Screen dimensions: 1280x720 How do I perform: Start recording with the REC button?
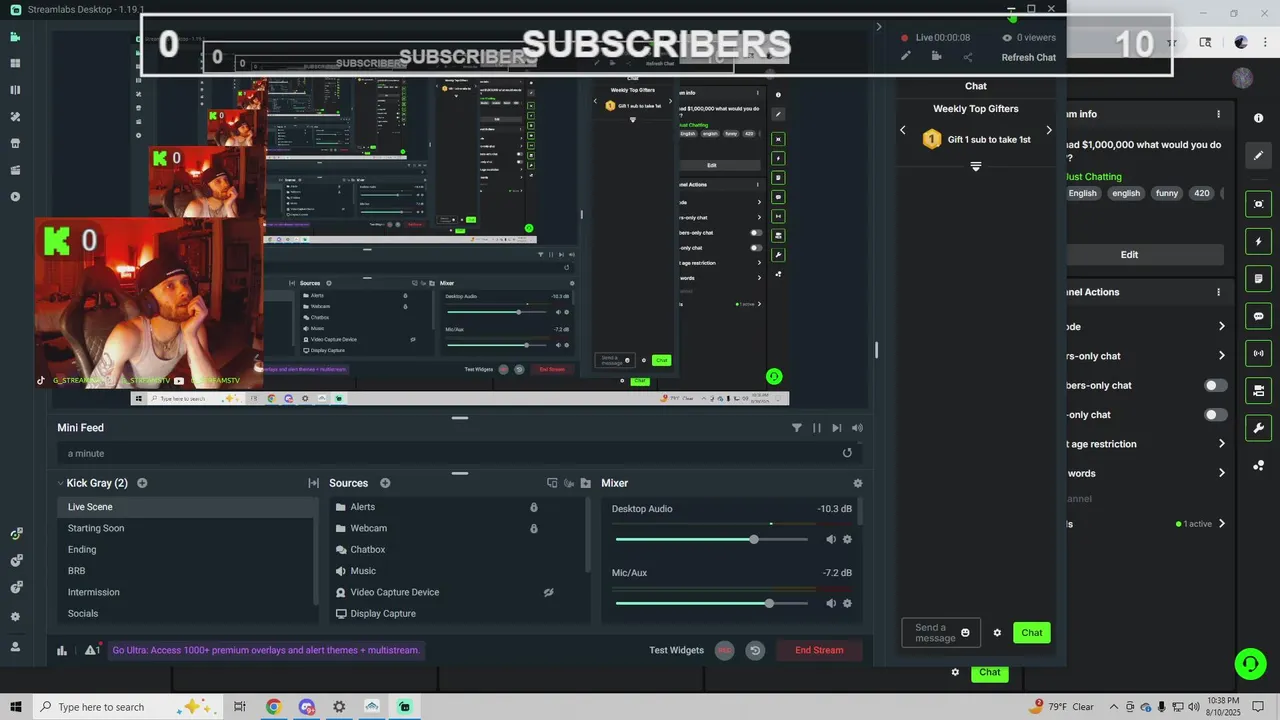coord(725,650)
